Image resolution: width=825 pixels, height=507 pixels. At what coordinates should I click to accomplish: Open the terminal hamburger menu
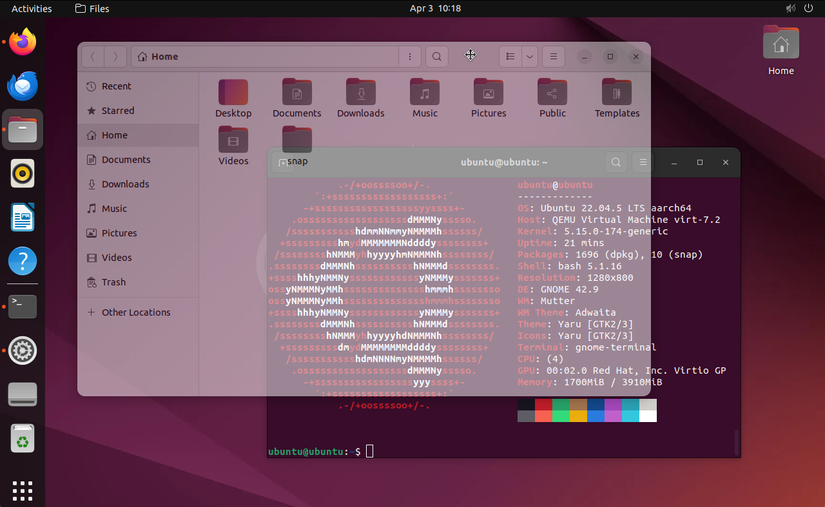pyautogui.click(x=643, y=163)
